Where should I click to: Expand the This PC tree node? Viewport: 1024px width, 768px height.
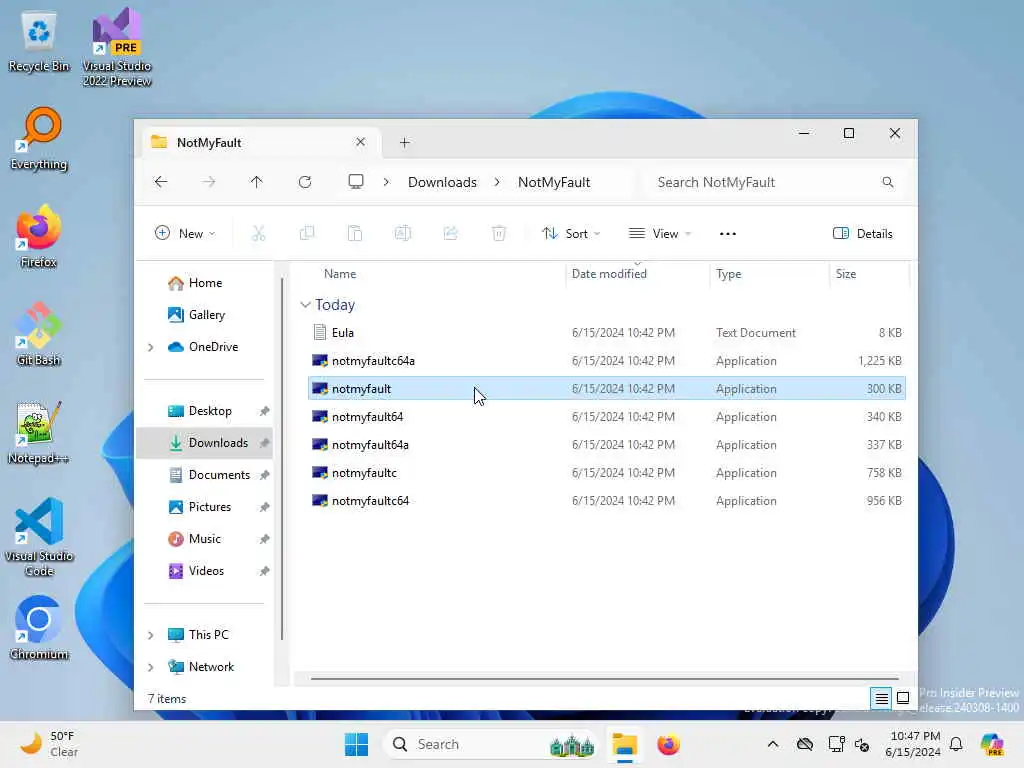coord(151,635)
